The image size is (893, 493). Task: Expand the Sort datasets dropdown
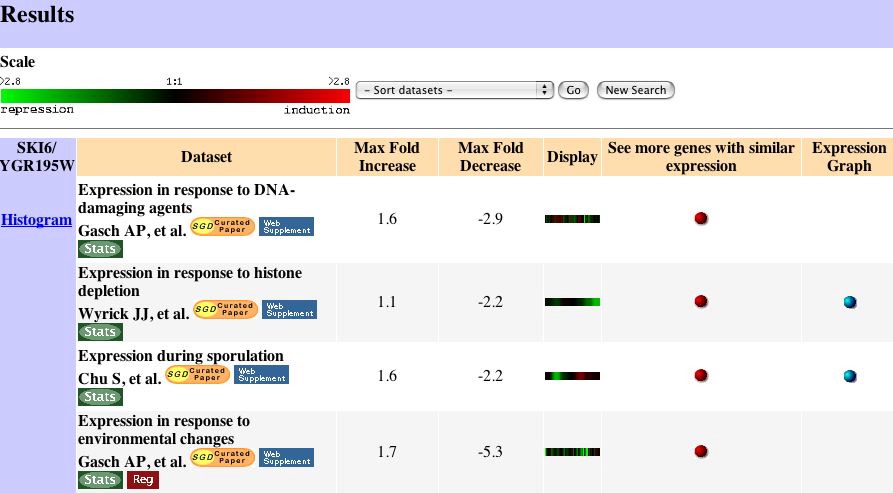[x=454, y=90]
